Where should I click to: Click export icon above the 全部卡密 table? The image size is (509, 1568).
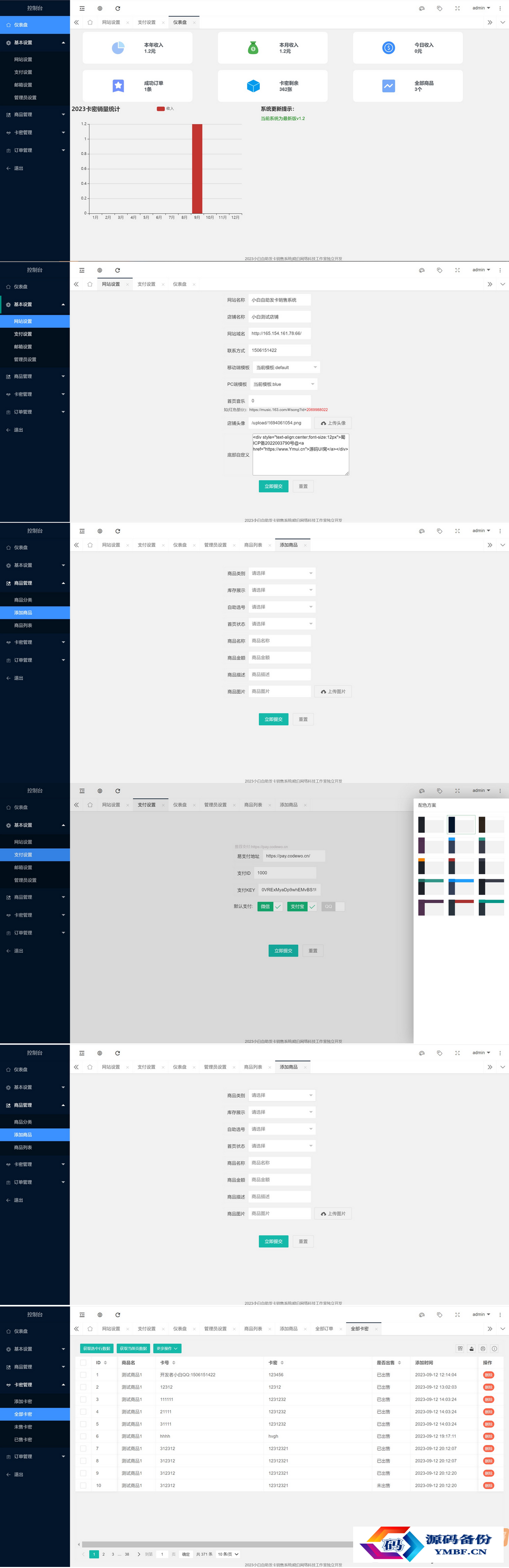[x=471, y=1348]
